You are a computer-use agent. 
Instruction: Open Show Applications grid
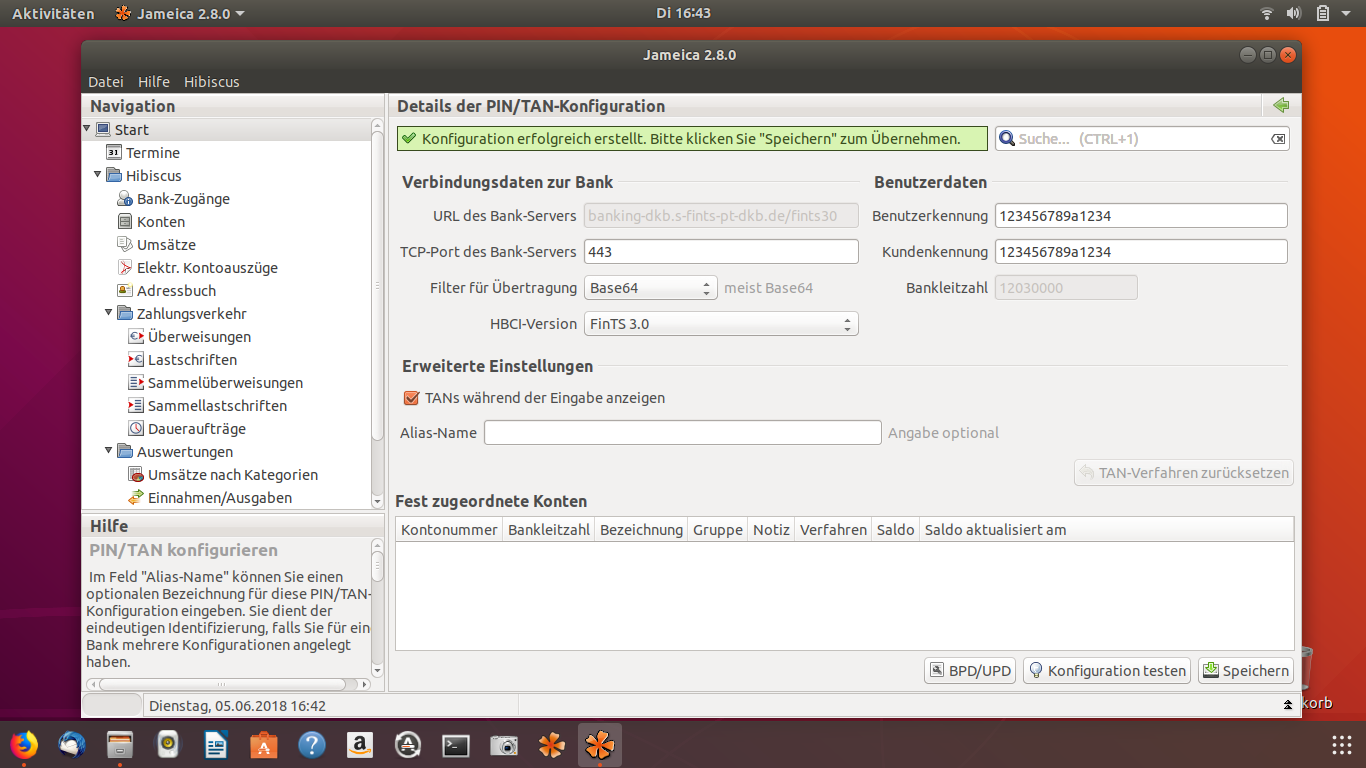click(x=1342, y=745)
